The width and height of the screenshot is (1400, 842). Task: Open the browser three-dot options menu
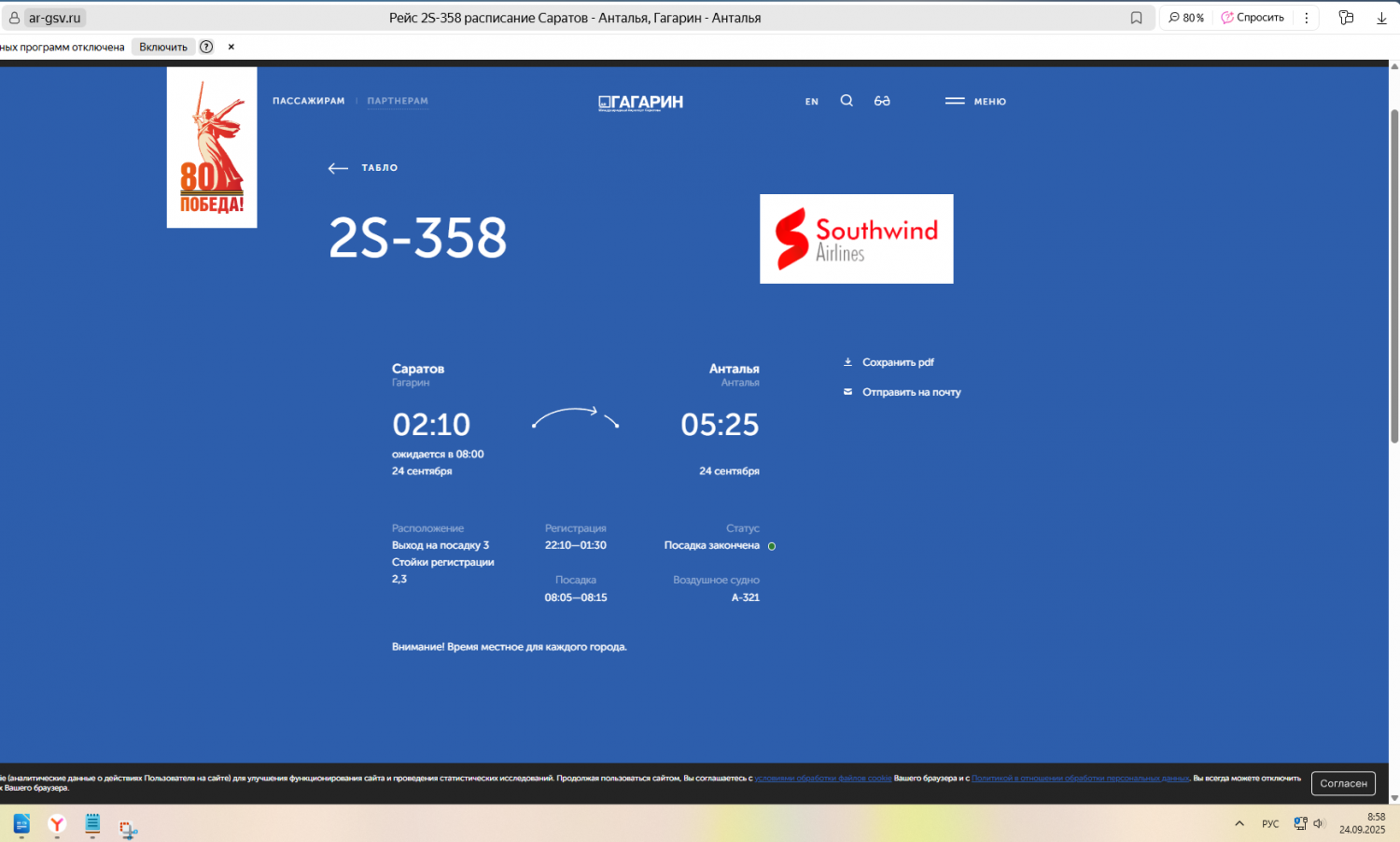pos(1306,18)
